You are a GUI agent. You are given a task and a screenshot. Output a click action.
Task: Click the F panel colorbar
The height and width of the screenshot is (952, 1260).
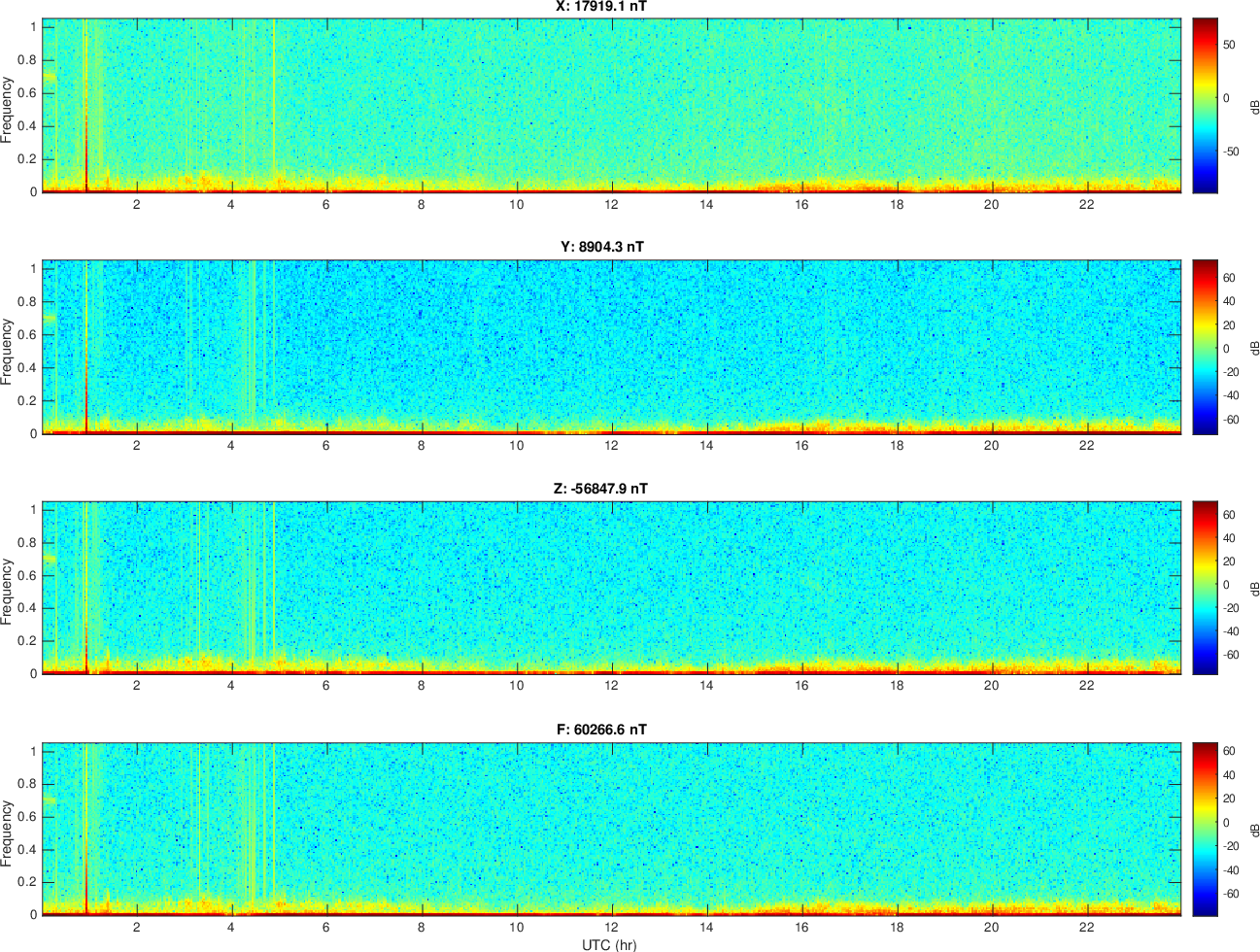tap(1205, 829)
